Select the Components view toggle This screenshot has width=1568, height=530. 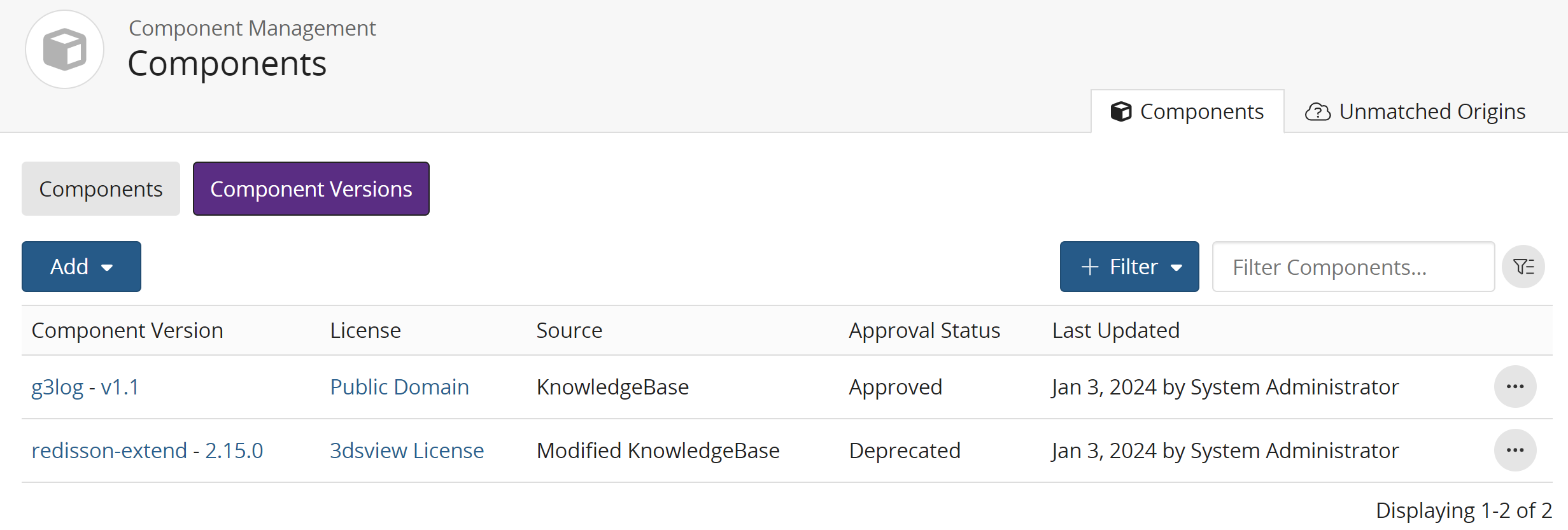(100, 188)
